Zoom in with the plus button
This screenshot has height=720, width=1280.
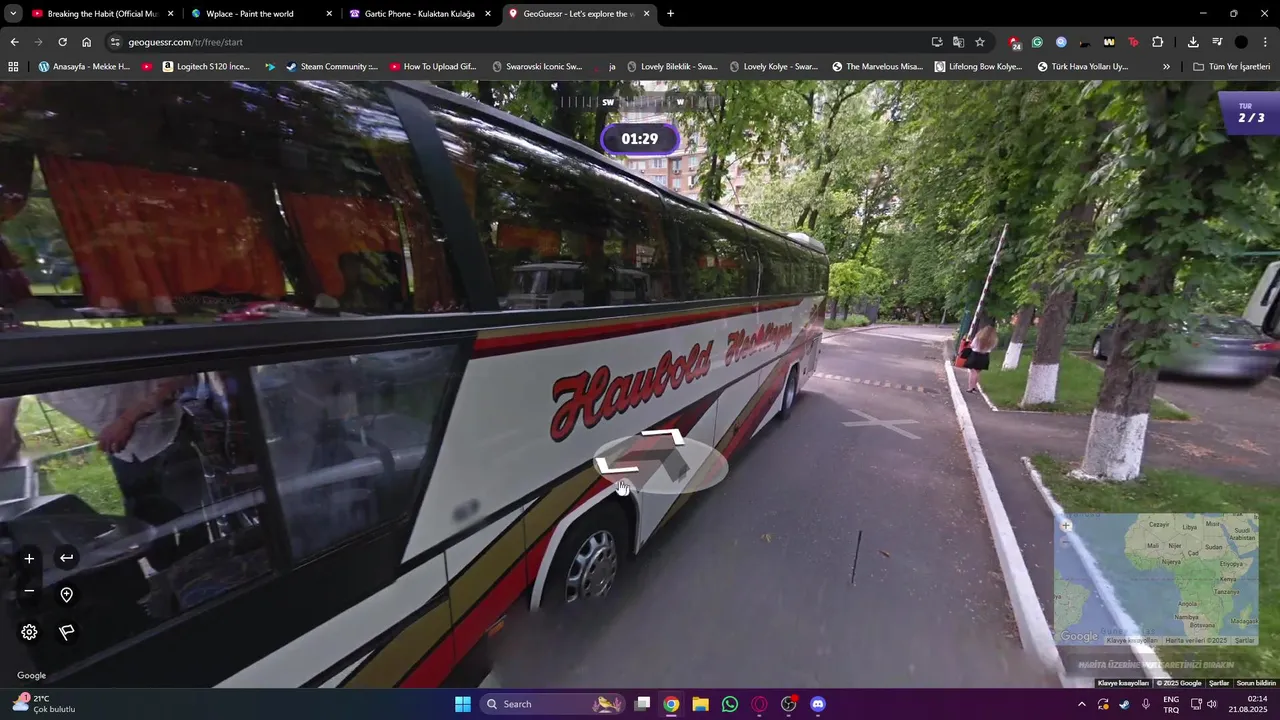pos(29,558)
